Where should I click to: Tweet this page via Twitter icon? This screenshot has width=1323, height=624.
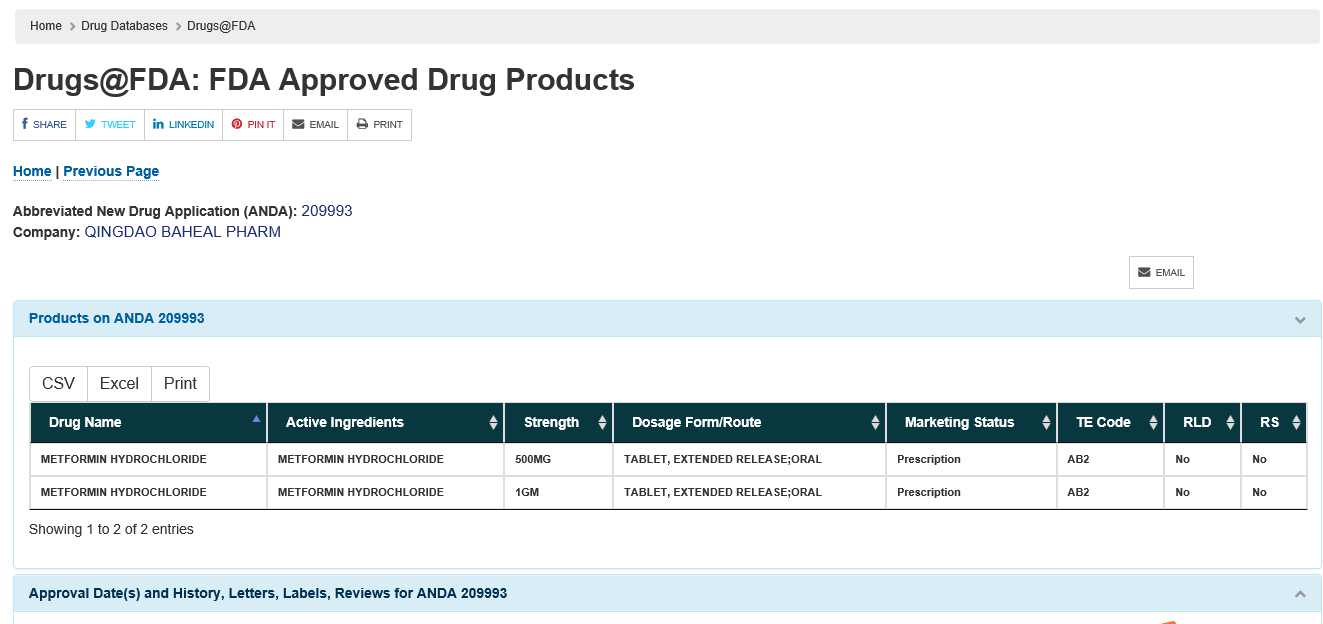click(x=110, y=125)
